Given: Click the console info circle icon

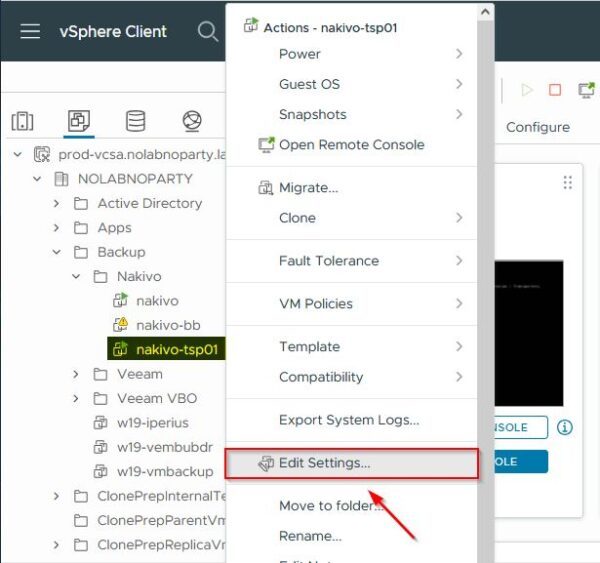Looking at the screenshot, I should [x=564, y=427].
